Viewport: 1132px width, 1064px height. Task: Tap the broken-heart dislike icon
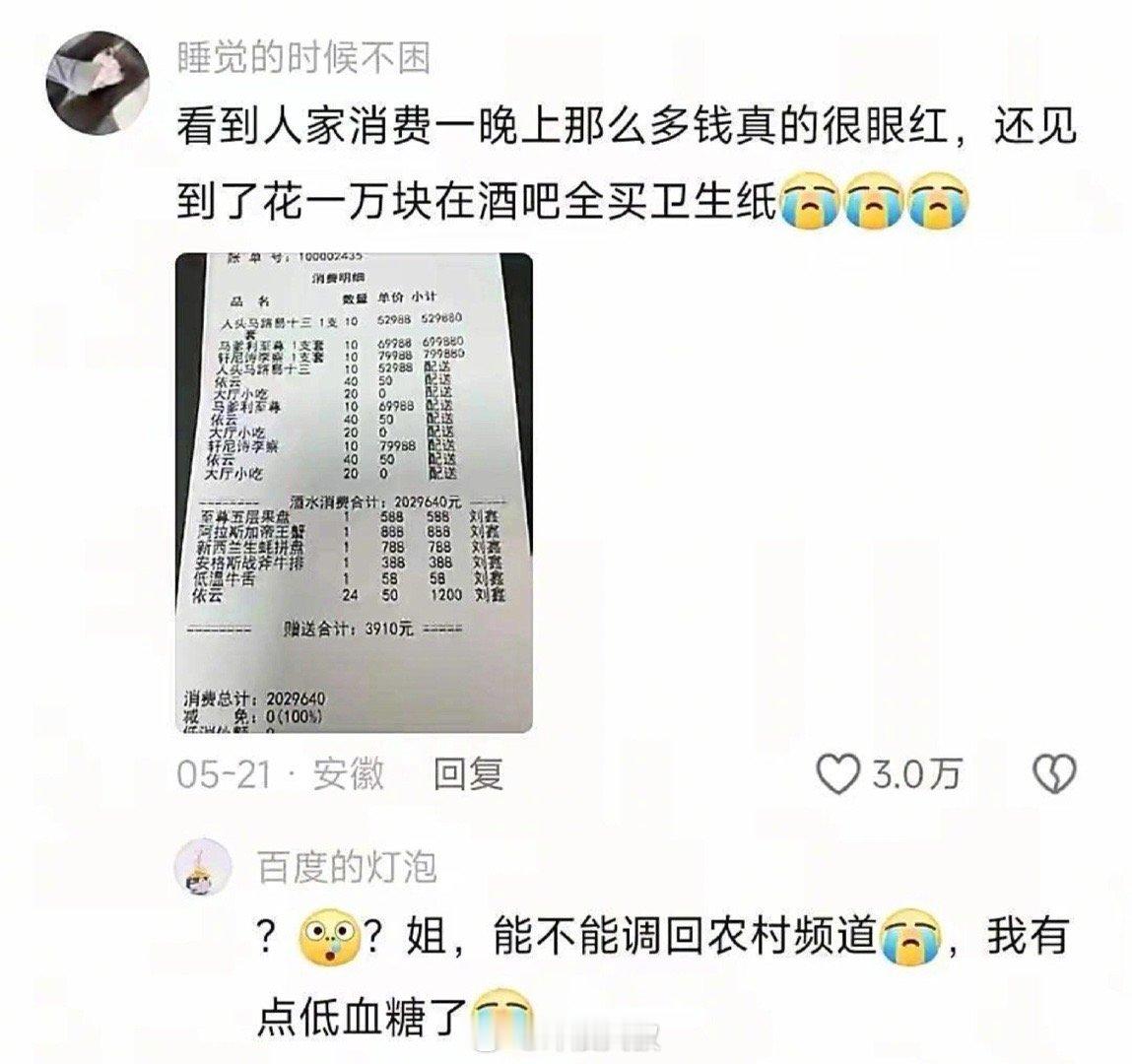pos(1055,774)
